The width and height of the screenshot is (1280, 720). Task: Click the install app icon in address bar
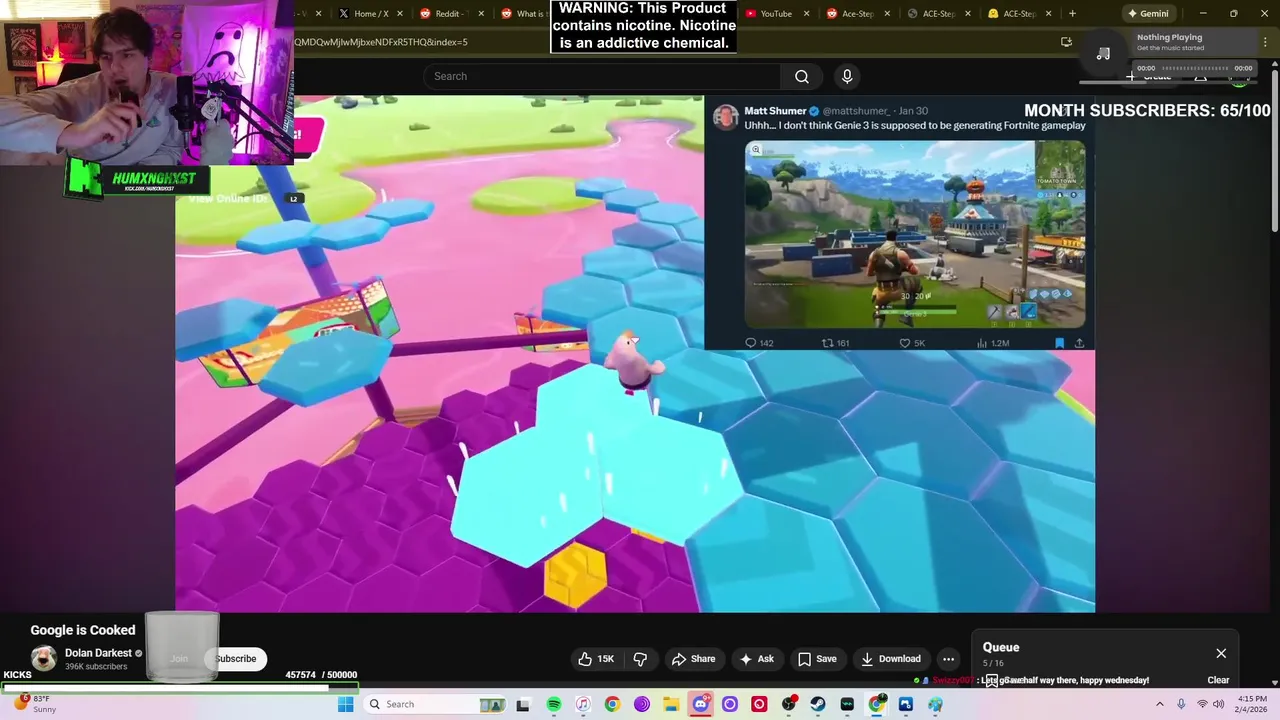(x=1066, y=42)
